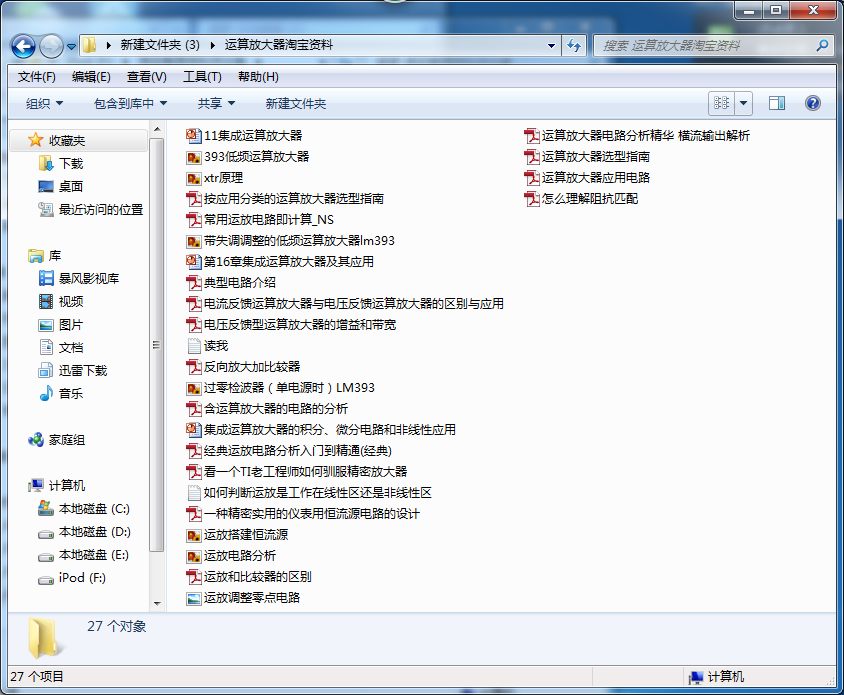Image resolution: width=844 pixels, height=695 pixels.
Task: Open the 迅雷下载 library
Action: [x=82, y=370]
